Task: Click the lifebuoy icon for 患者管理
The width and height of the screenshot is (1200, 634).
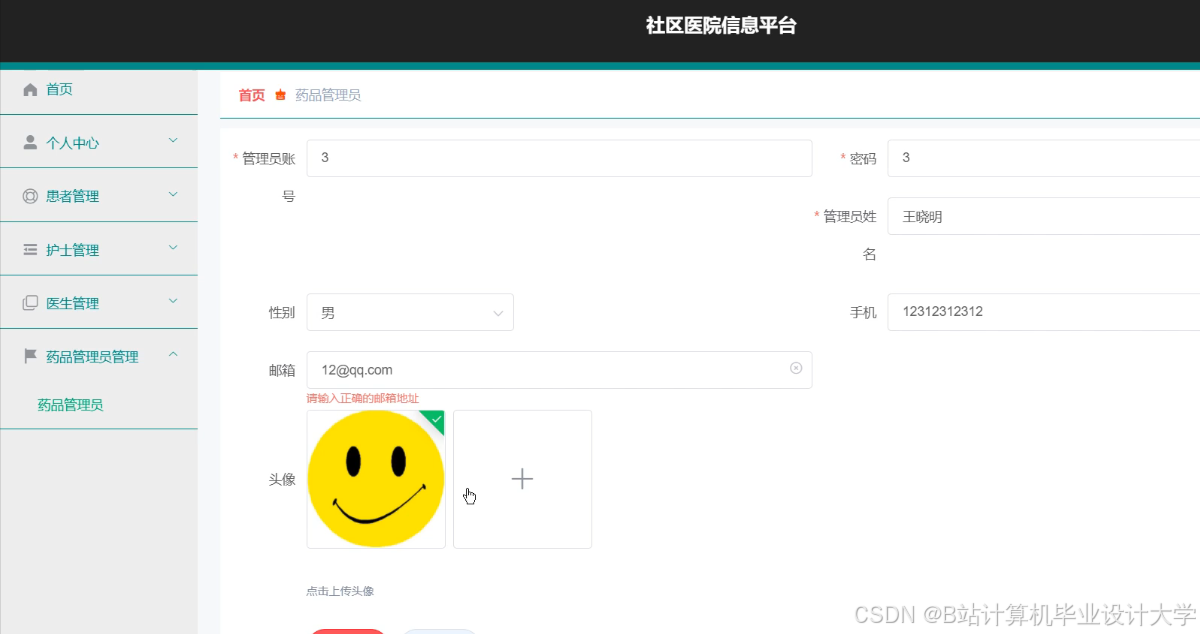Action: tap(30, 196)
